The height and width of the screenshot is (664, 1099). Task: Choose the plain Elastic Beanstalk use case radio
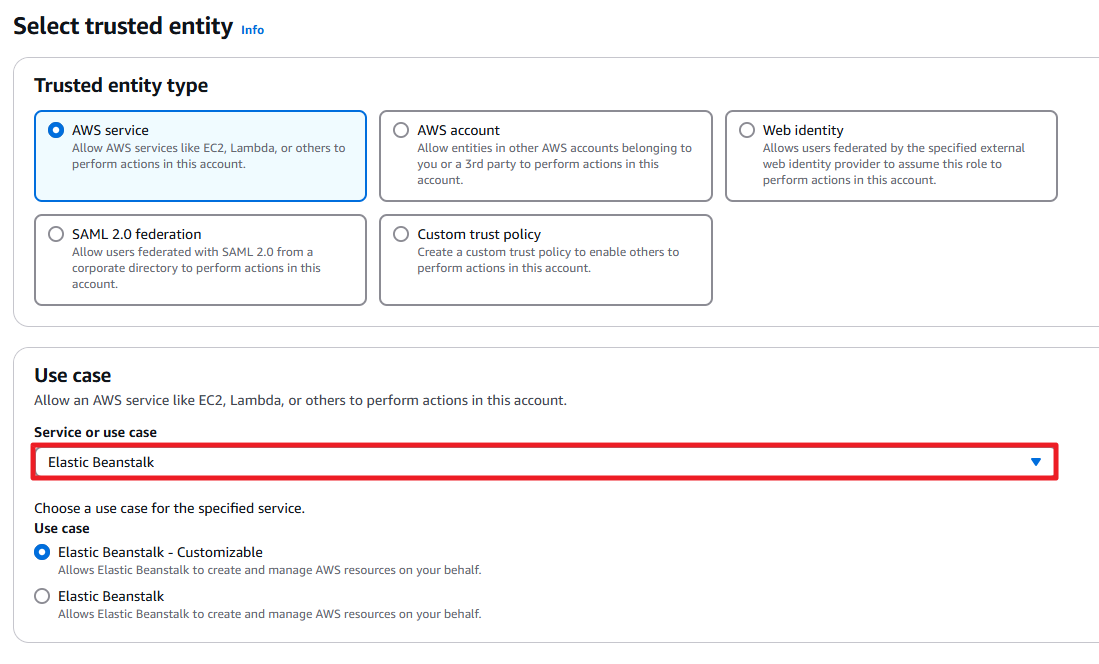pyautogui.click(x=42, y=596)
